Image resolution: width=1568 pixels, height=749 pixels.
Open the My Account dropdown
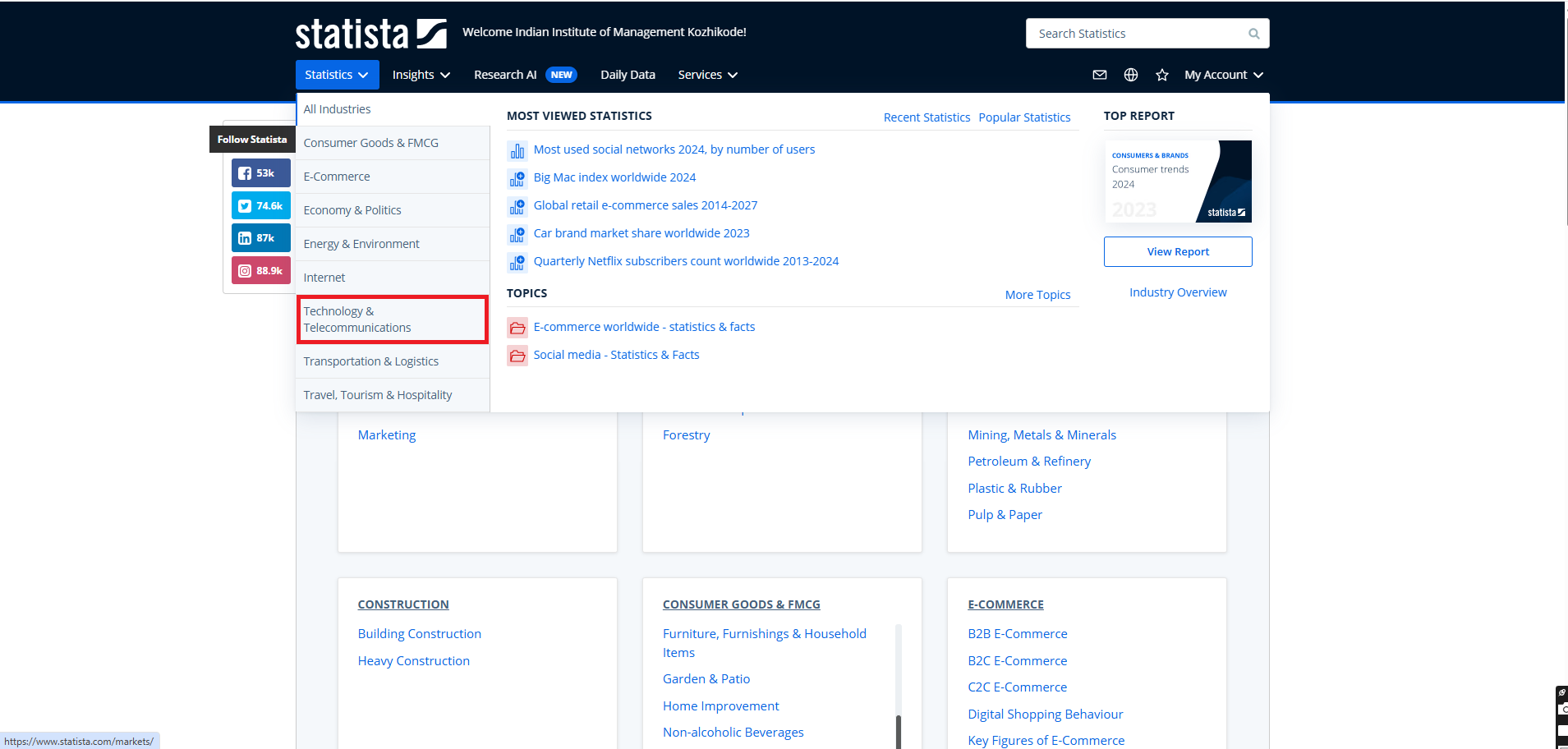point(1223,75)
